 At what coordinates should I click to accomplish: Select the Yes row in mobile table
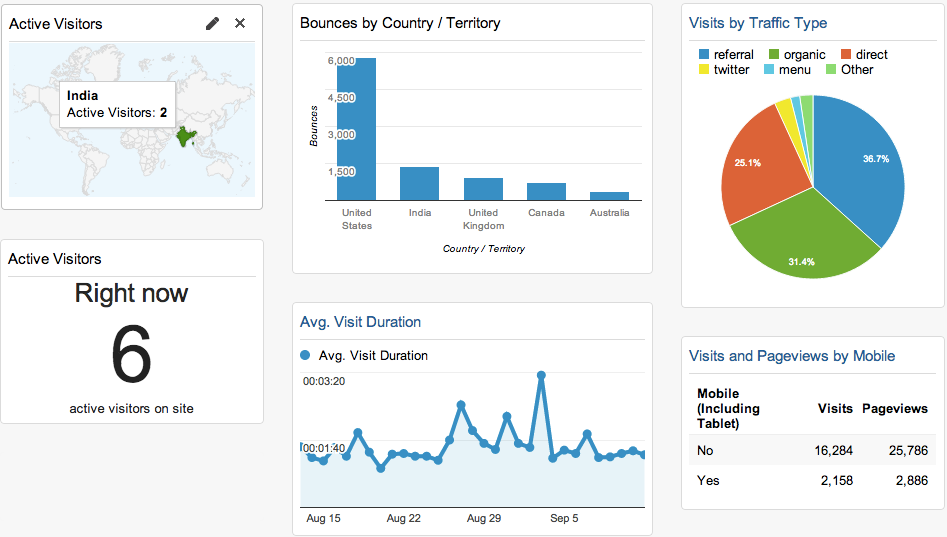[x=812, y=480]
